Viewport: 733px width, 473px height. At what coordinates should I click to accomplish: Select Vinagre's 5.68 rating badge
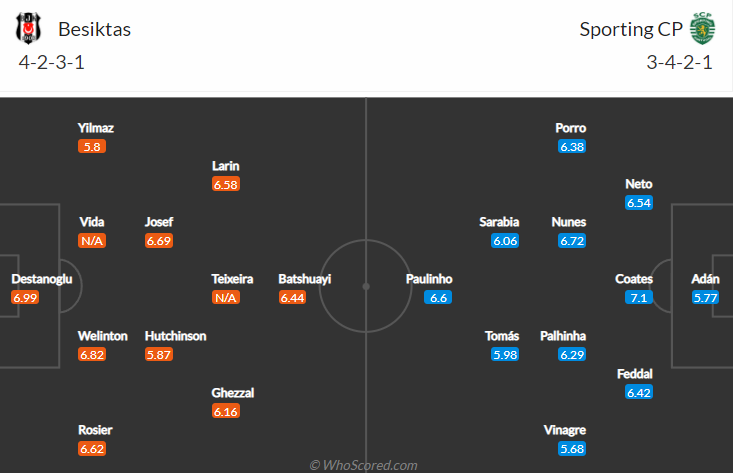pos(572,449)
